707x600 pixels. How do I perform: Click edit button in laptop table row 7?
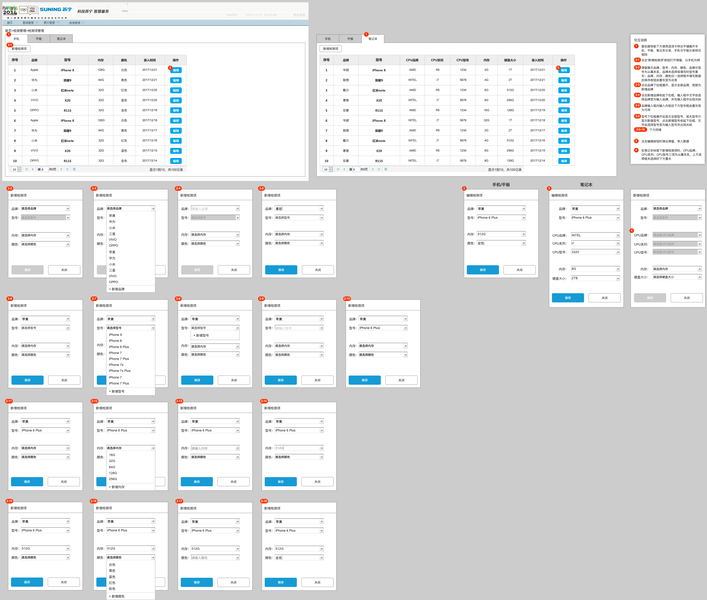pyautogui.click(x=564, y=131)
